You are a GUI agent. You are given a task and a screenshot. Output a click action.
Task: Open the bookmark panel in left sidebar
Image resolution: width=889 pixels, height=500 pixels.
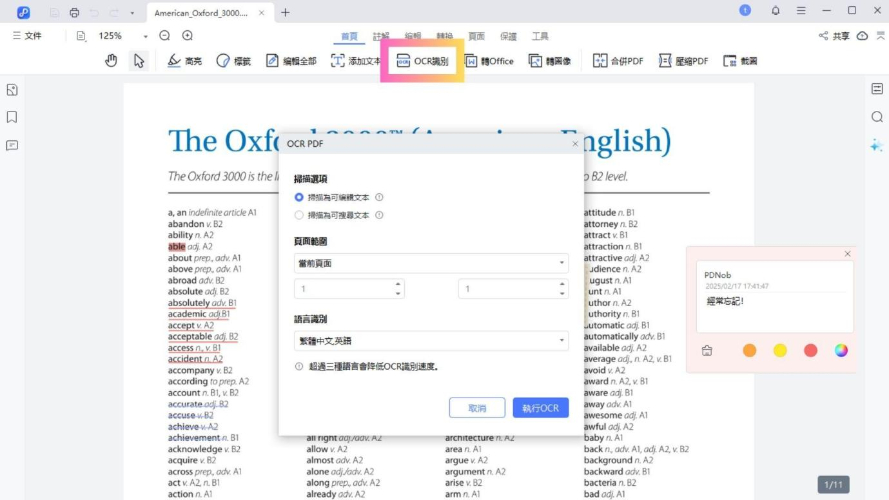coord(12,117)
